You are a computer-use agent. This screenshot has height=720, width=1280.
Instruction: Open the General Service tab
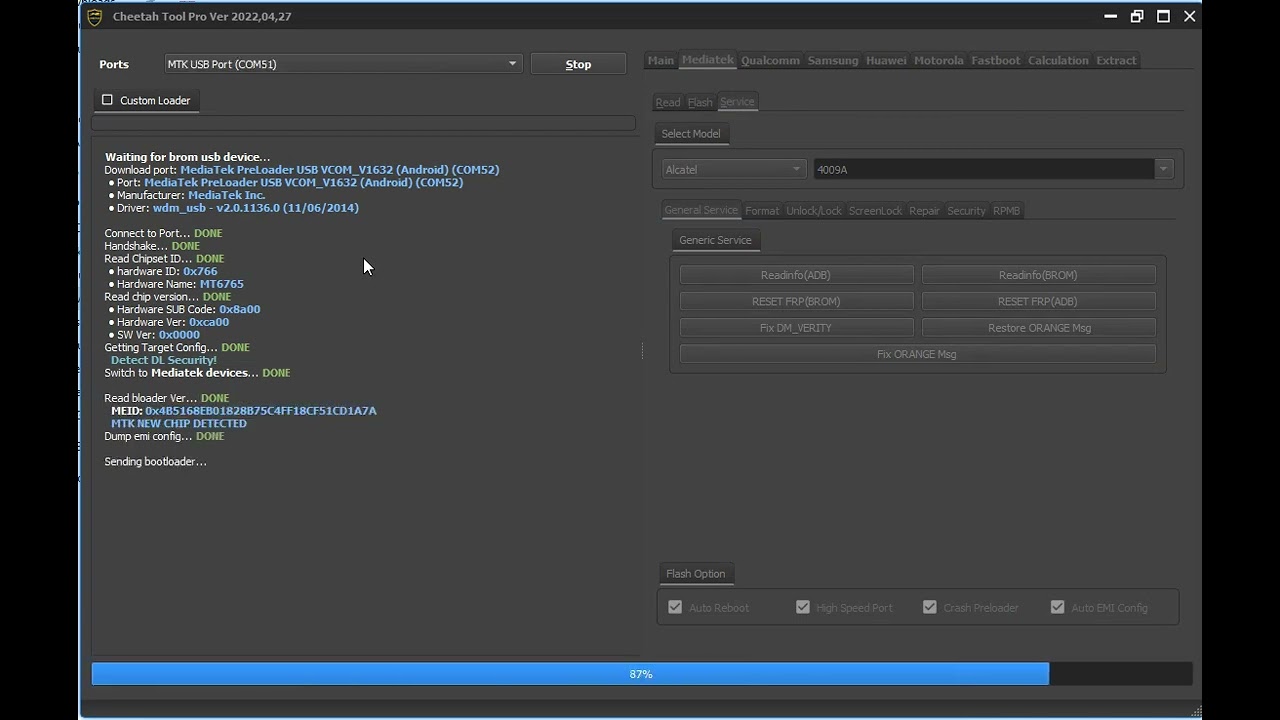[701, 210]
